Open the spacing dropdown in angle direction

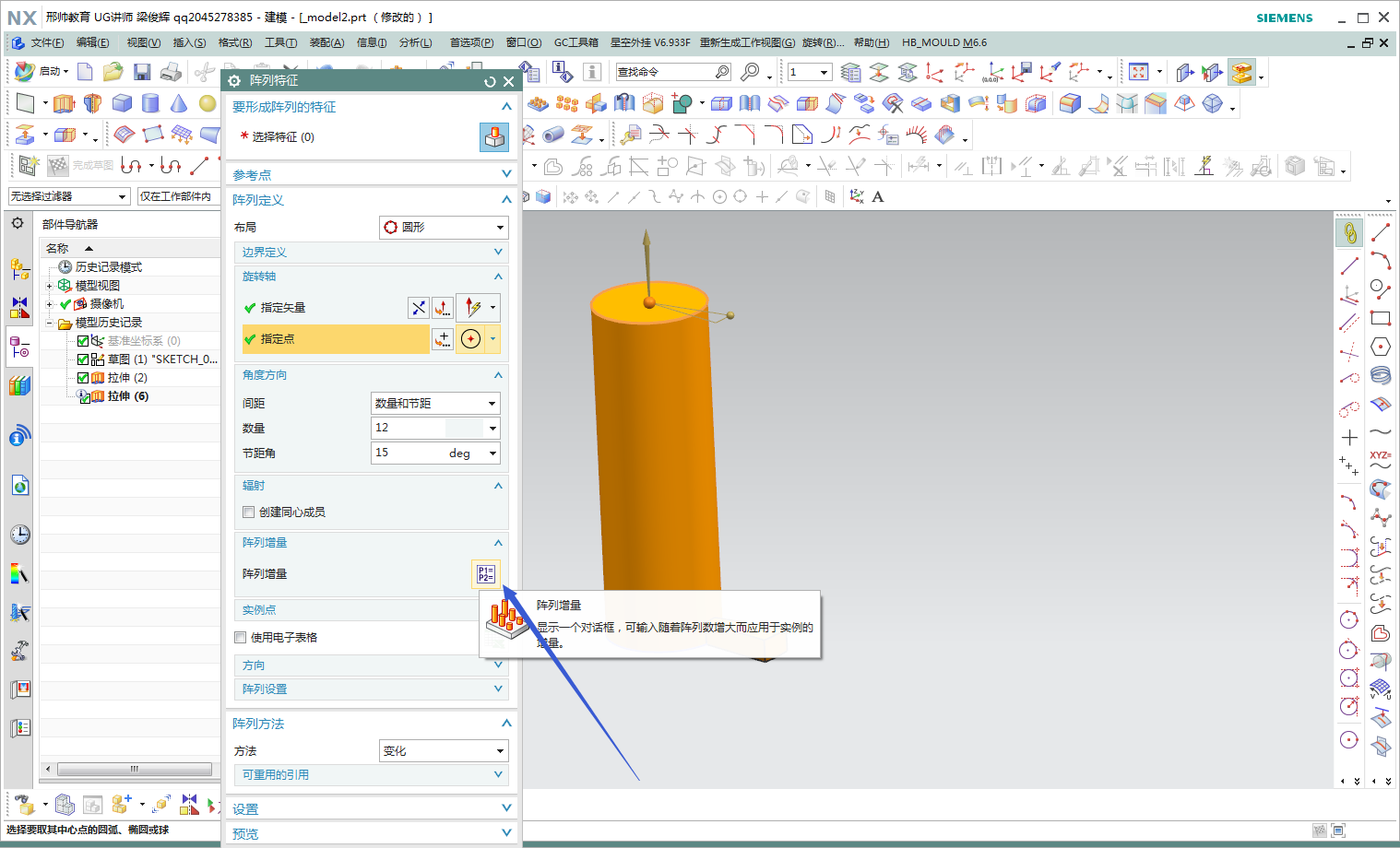435,403
